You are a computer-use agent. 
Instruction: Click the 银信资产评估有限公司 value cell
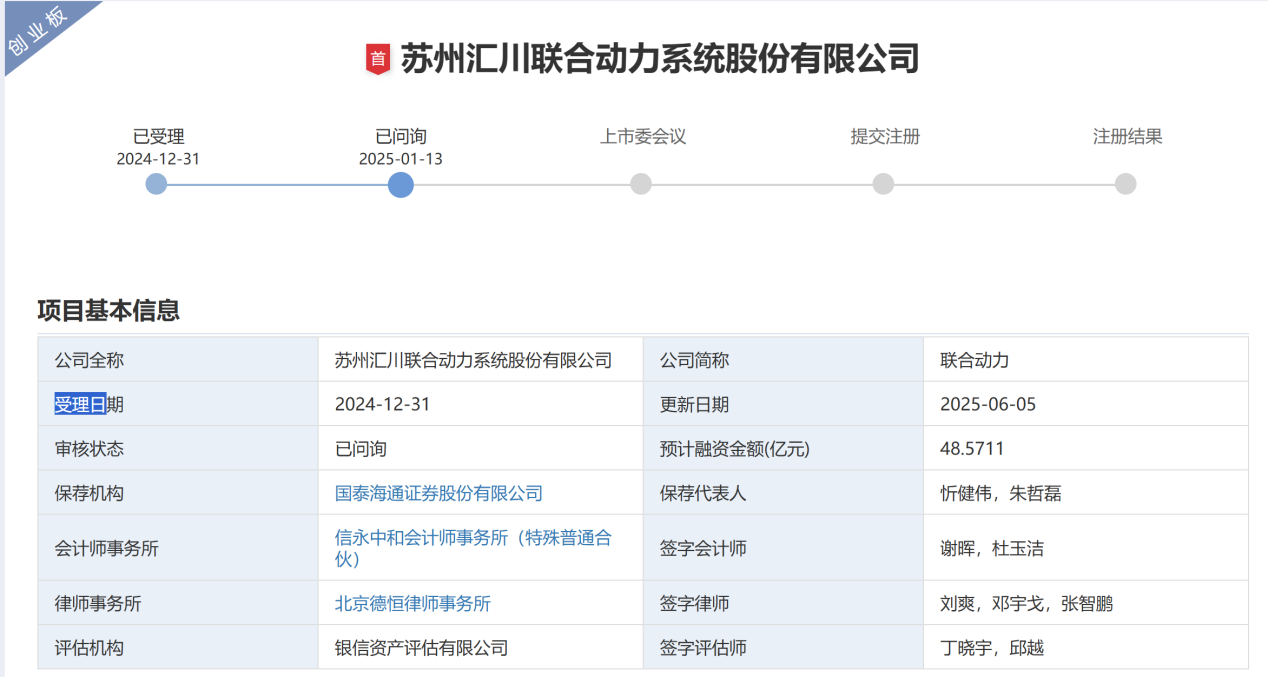[x=481, y=647]
